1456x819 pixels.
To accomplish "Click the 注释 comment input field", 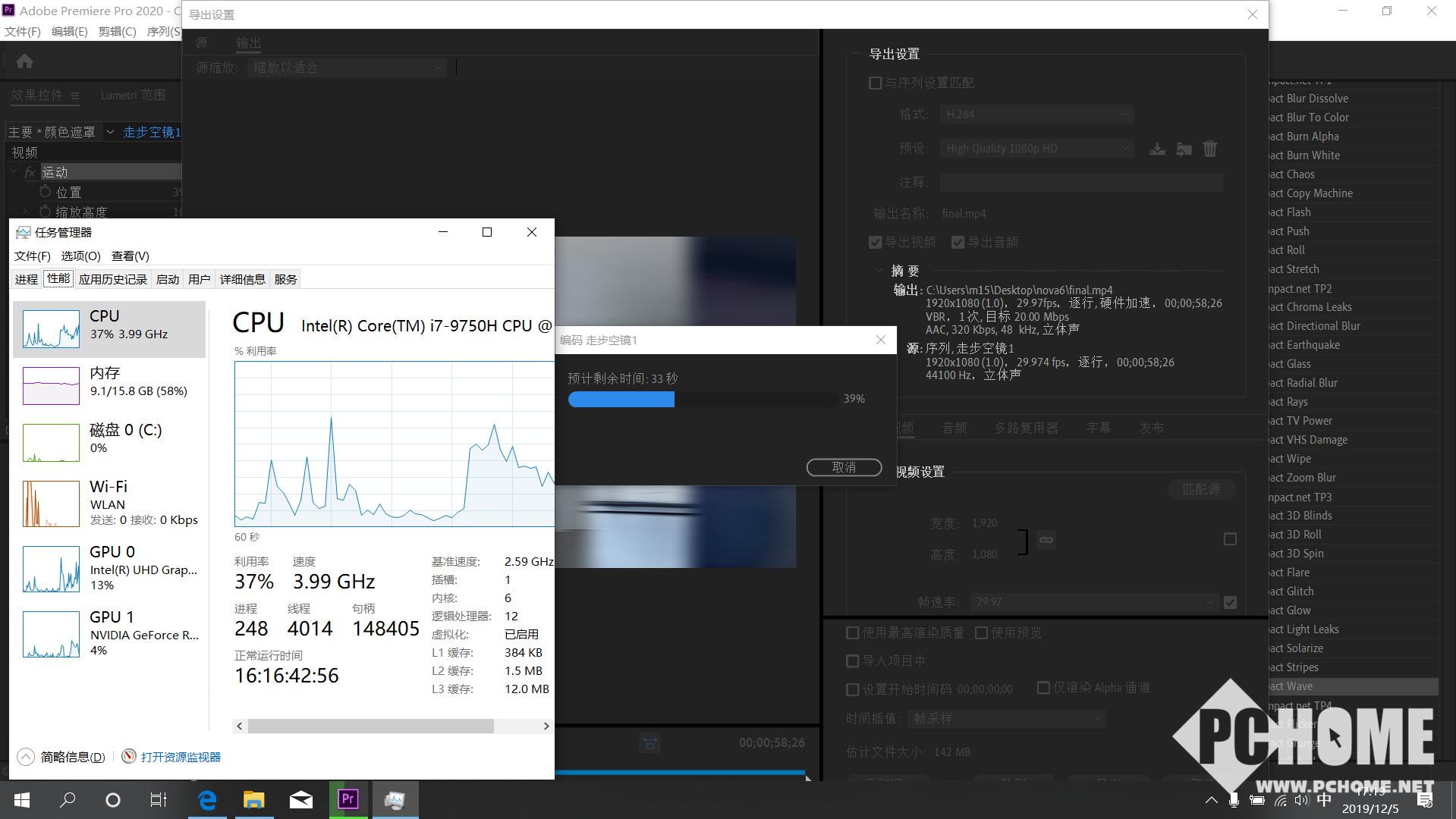I will [1081, 182].
